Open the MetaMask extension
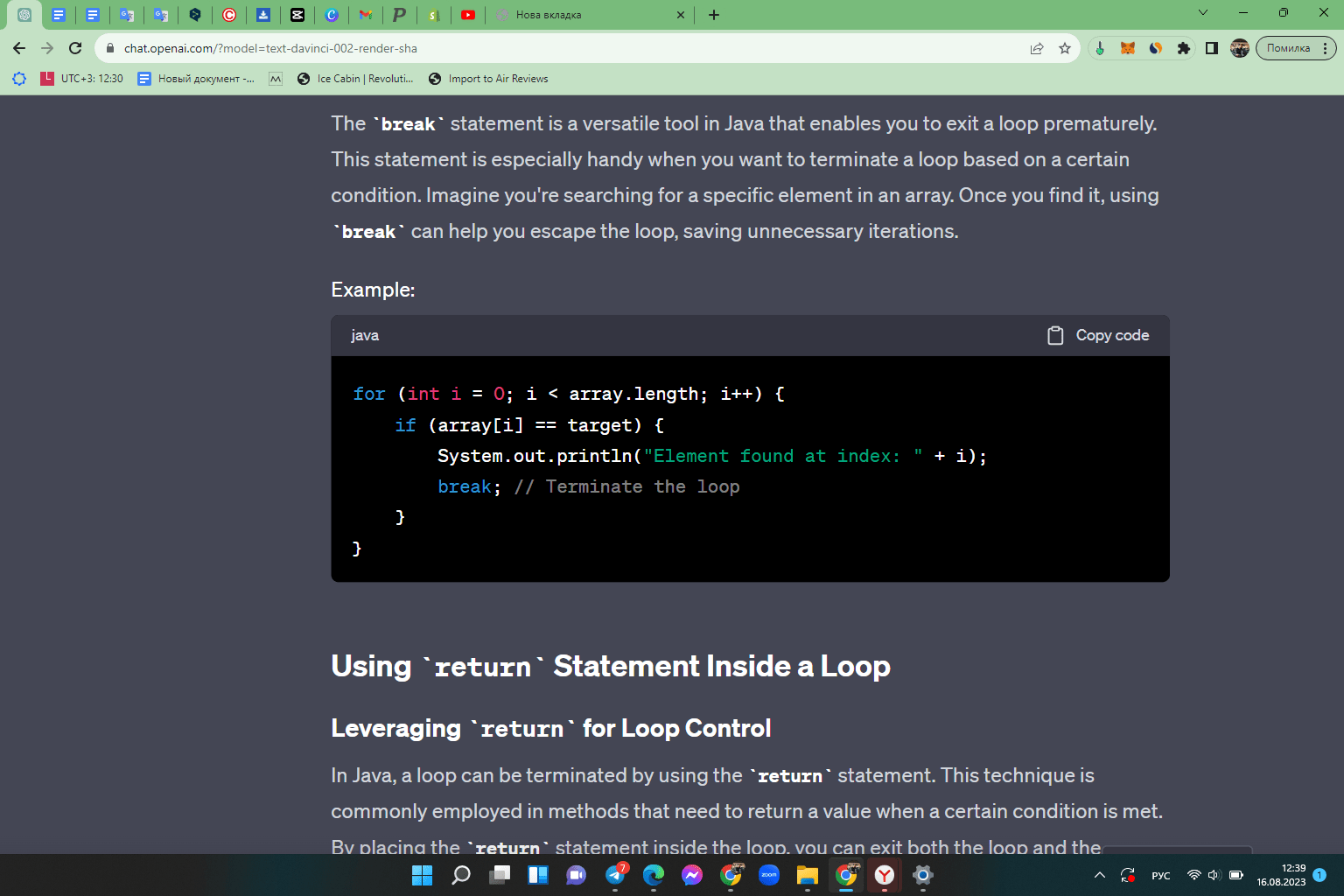The height and width of the screenshot is (896, 1344). [x=1128, y=48]
